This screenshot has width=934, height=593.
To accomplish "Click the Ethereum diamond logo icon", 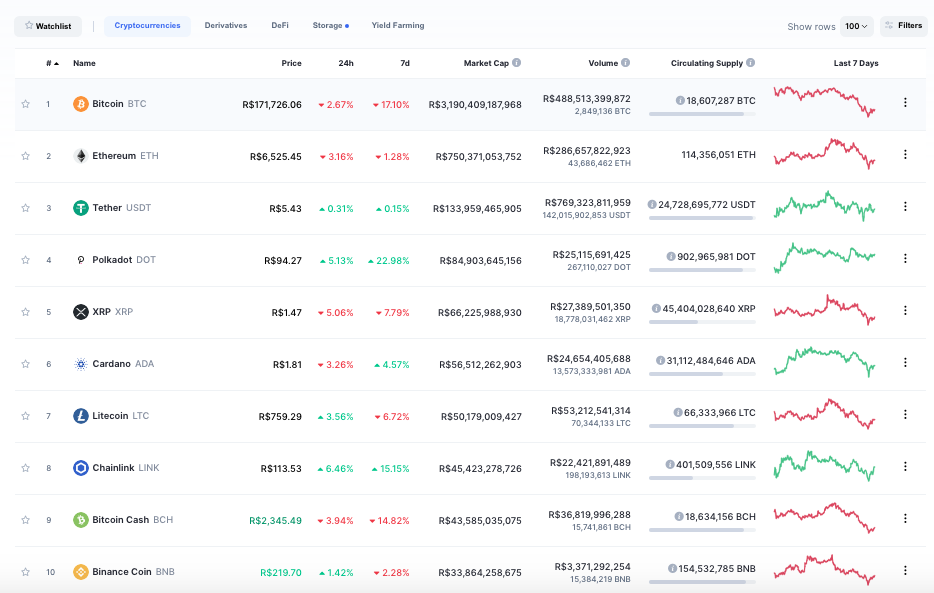I will click(x=80, y=156).
